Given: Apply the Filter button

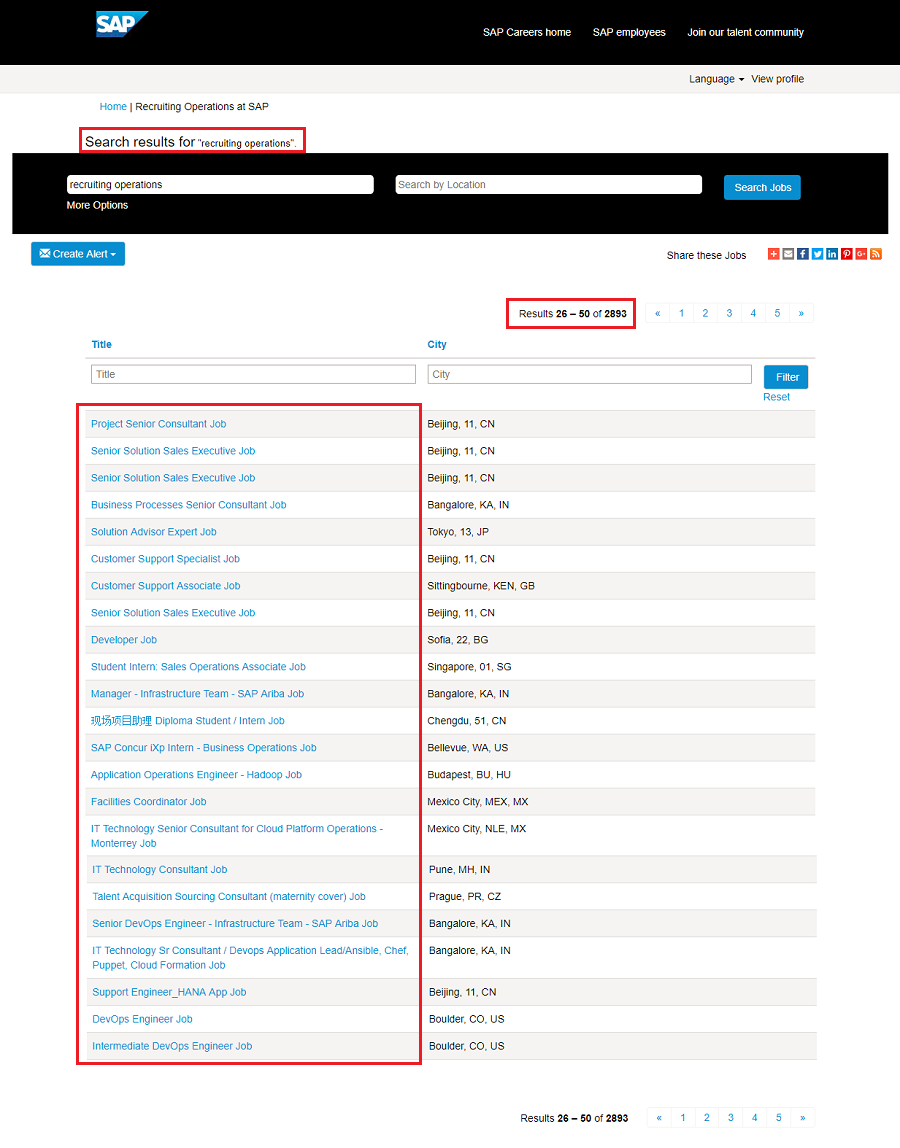Looking at the screenshot, I should (x=786, y=377).
